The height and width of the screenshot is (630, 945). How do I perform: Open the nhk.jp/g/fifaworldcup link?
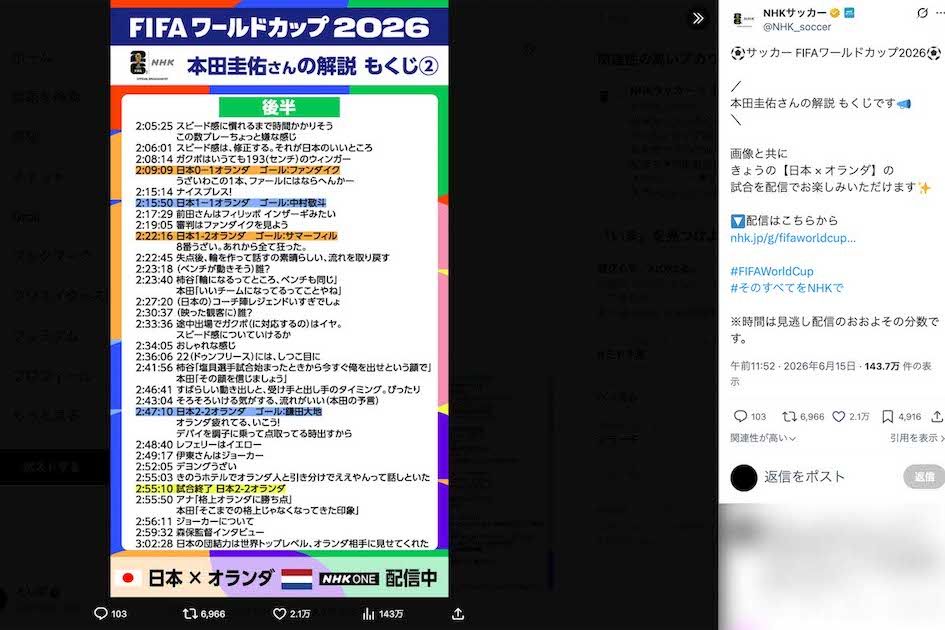pyautogui.click(x=793, y=238)
